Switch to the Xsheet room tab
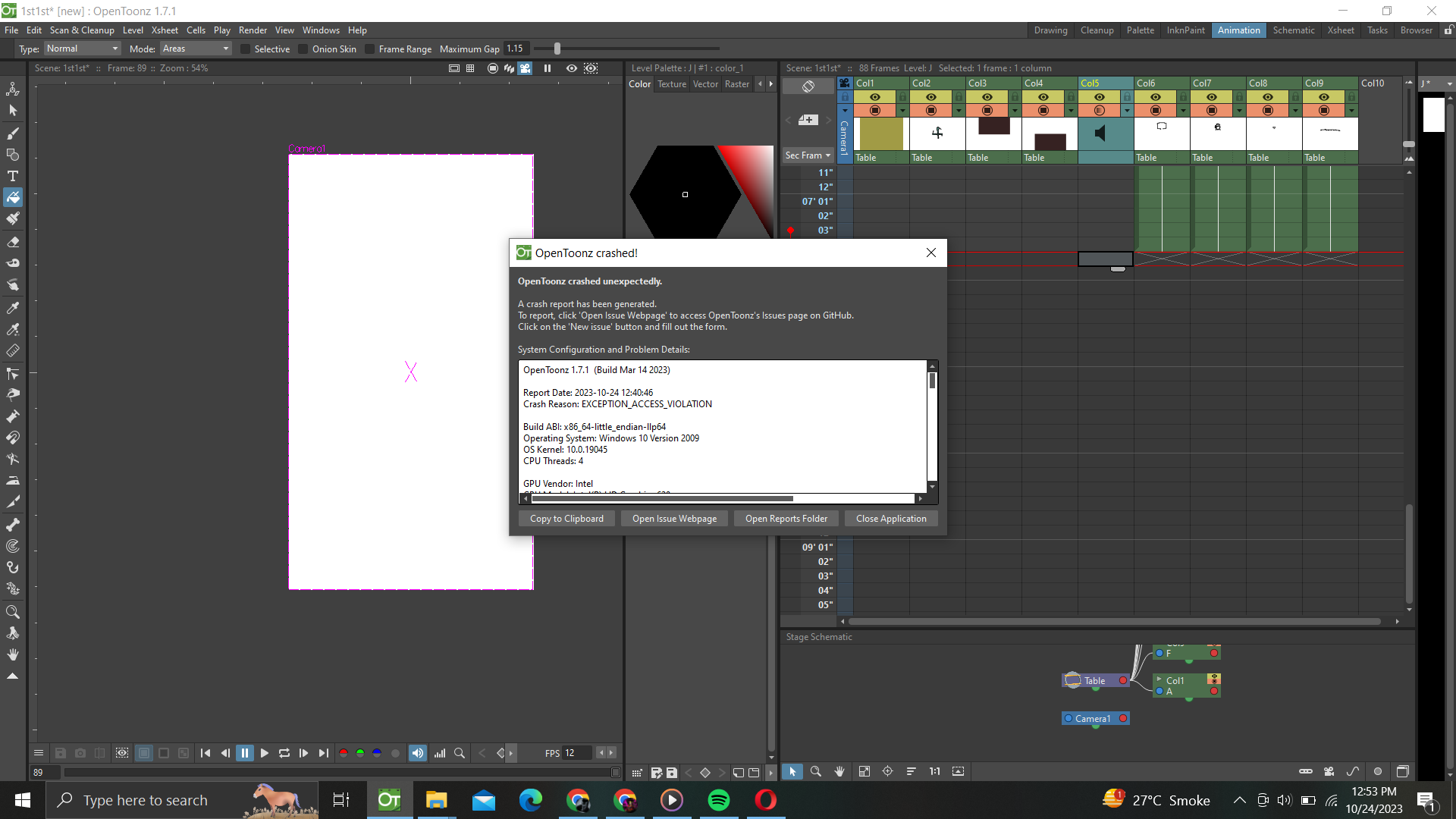1456x819 pixels. click(1341, 30)
